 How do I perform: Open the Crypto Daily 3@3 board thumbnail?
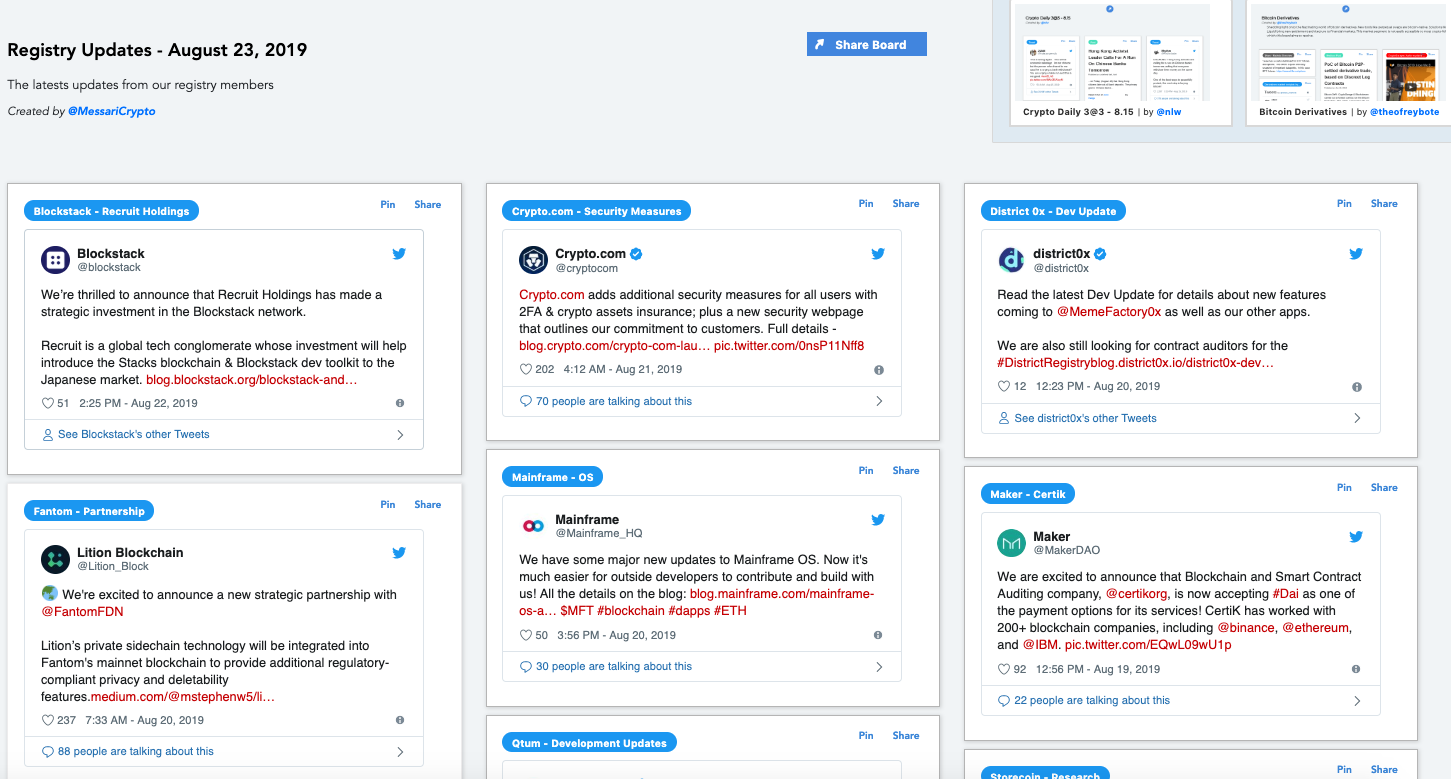point(1112,58)
